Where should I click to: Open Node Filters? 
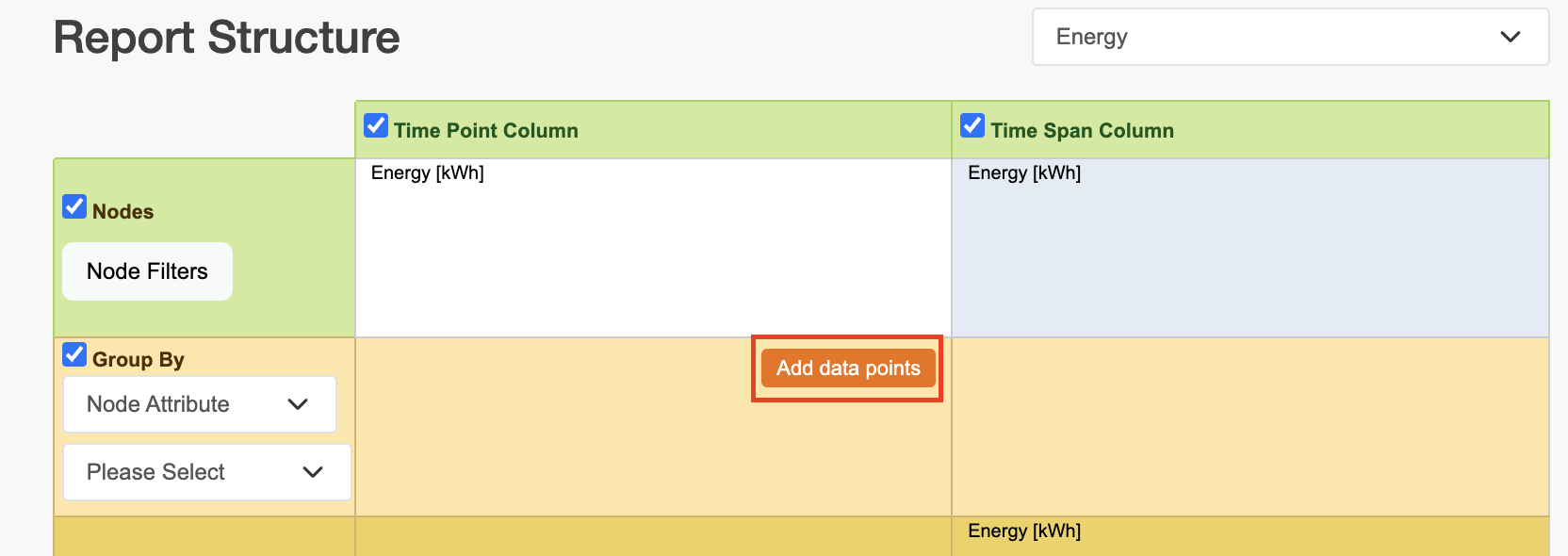pyautogui.click(x=147, y=271)
